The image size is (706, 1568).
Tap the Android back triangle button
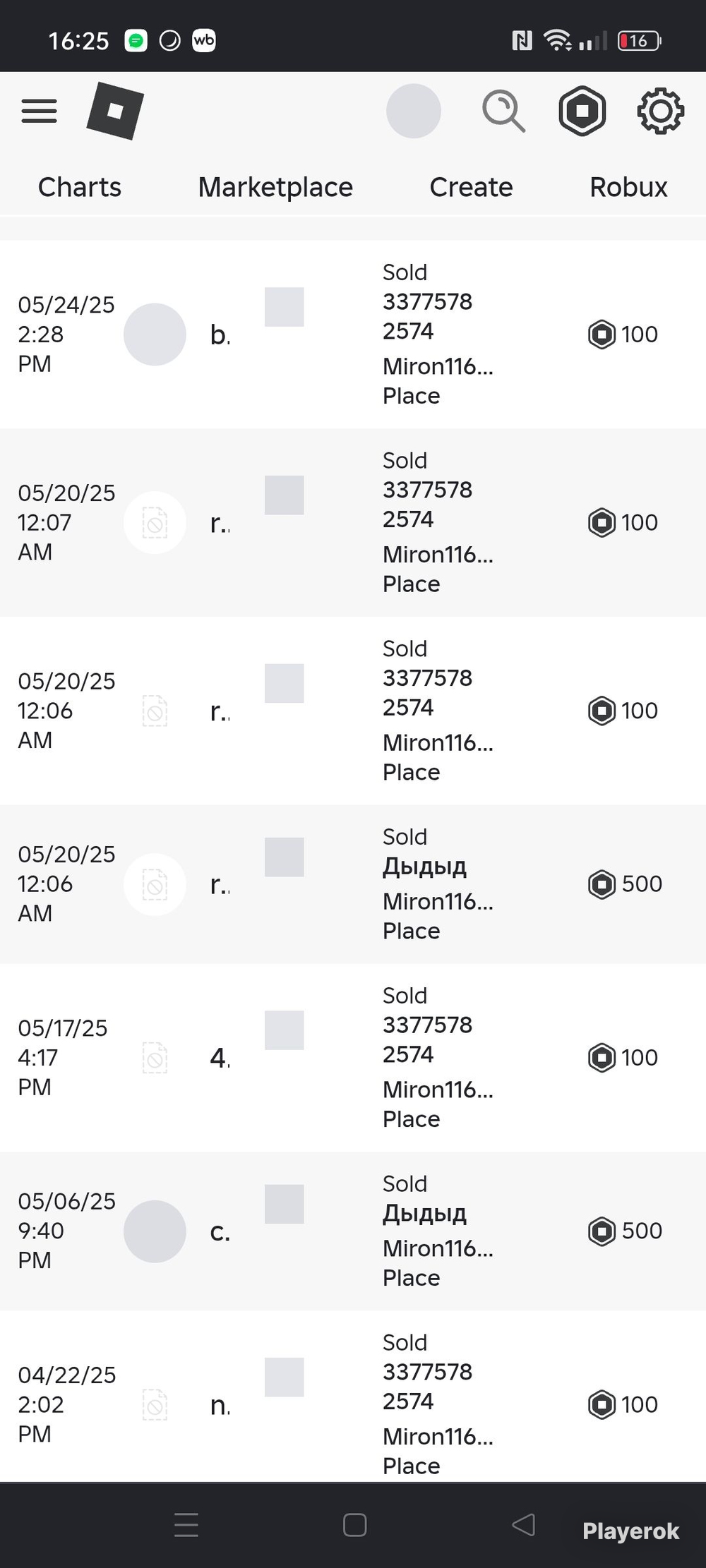click(523, 1524)
